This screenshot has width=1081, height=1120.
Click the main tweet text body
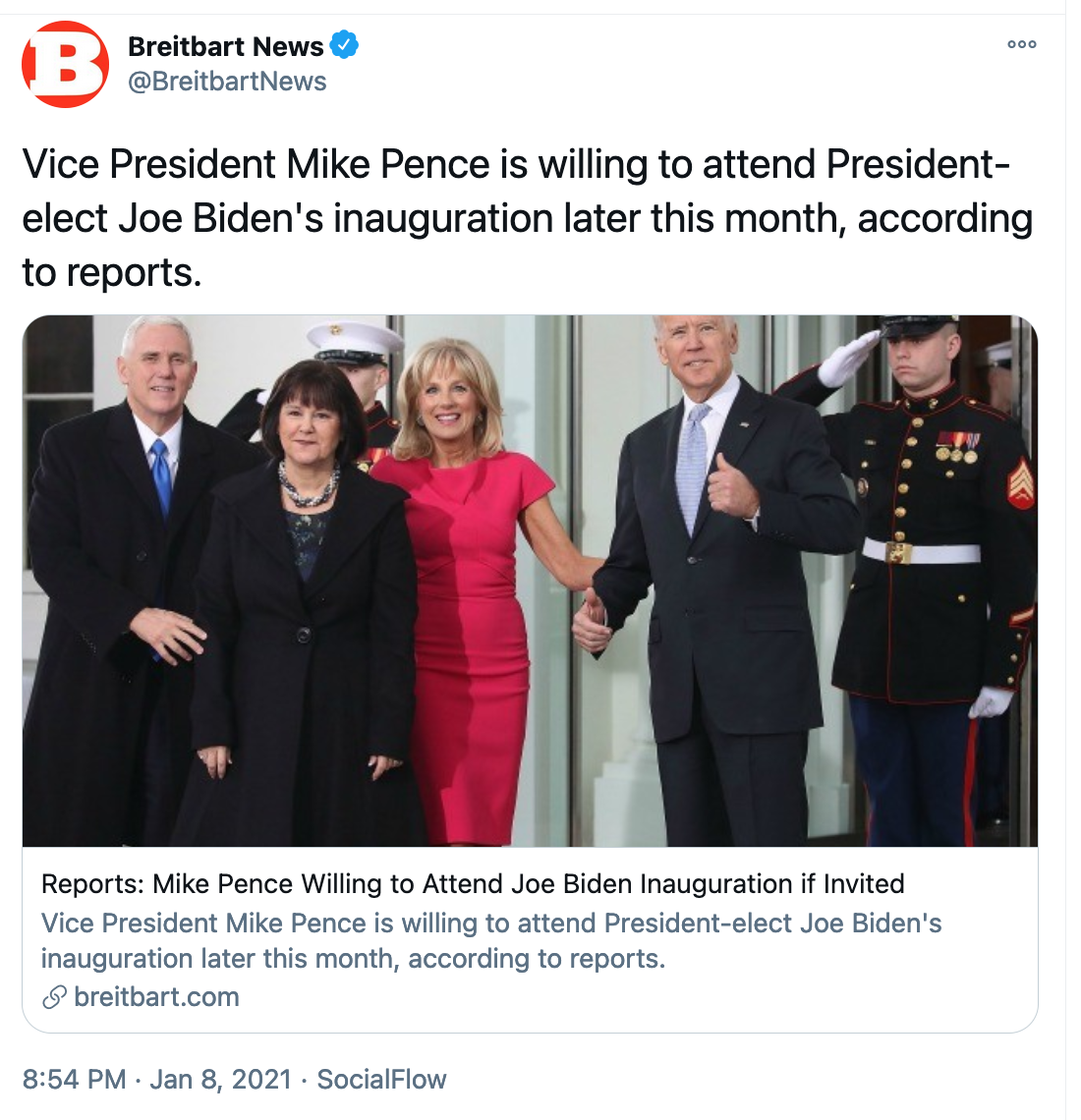pyautogui.click(x=527, y=218)
